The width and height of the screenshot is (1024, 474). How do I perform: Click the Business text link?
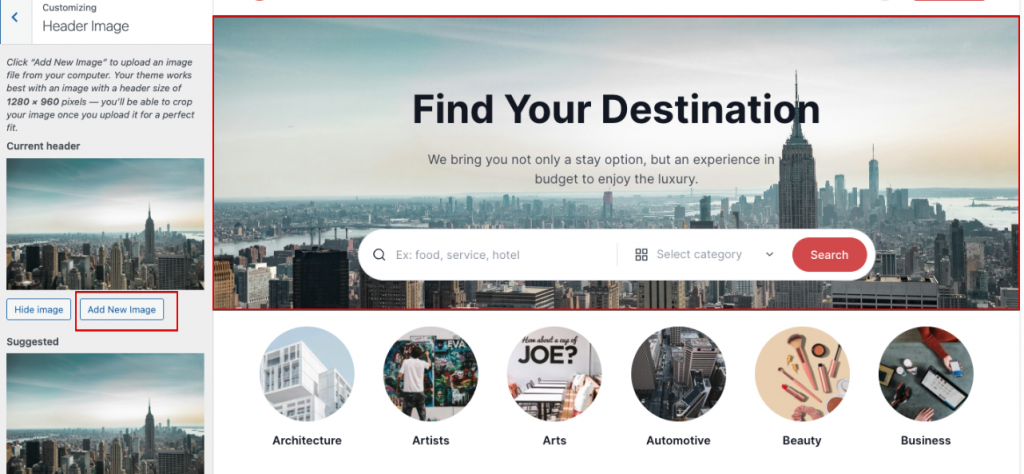click(925, 441)
